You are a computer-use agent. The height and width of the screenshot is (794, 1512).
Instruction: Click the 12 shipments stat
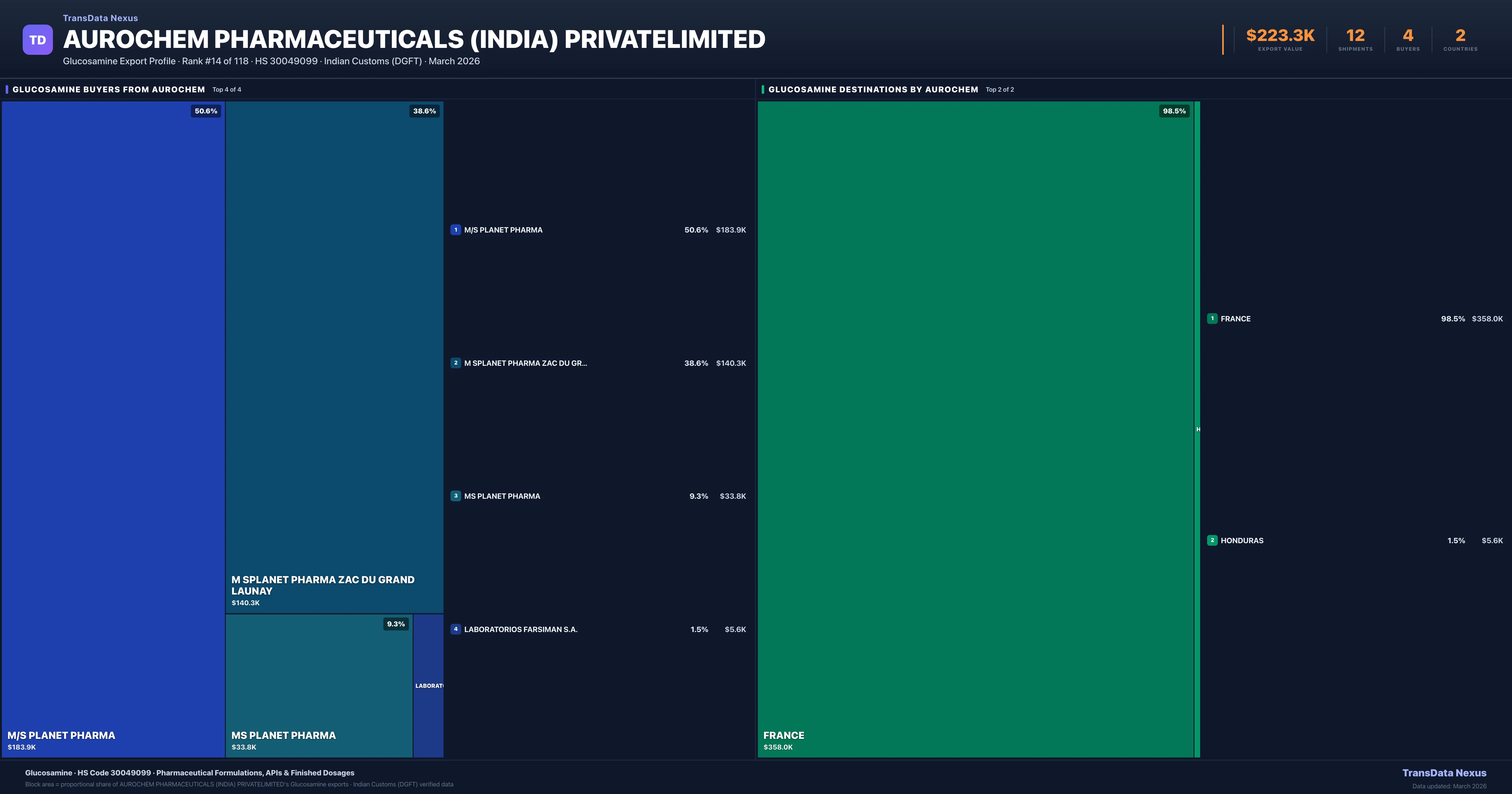1355,39
